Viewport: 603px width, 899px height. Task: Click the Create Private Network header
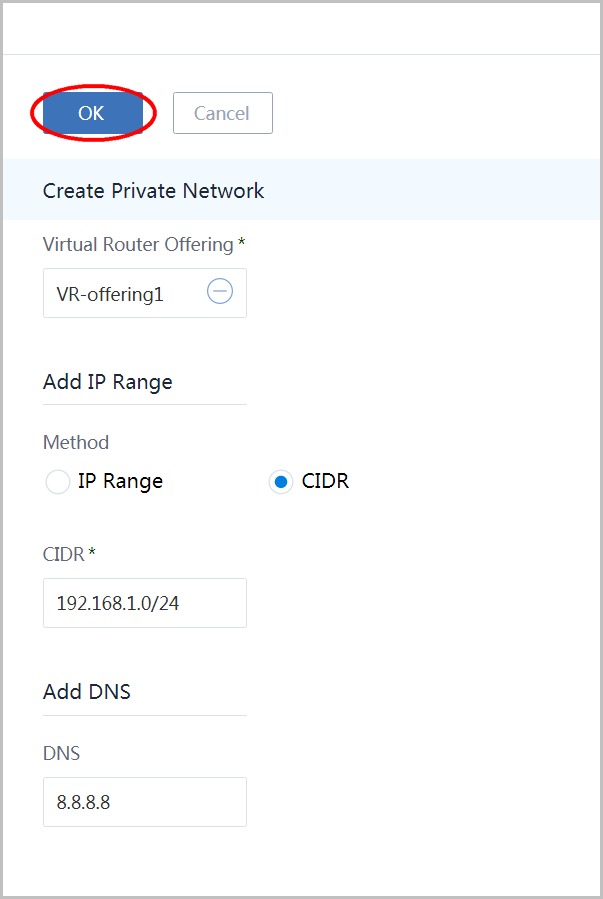click(x=154, y=190)
